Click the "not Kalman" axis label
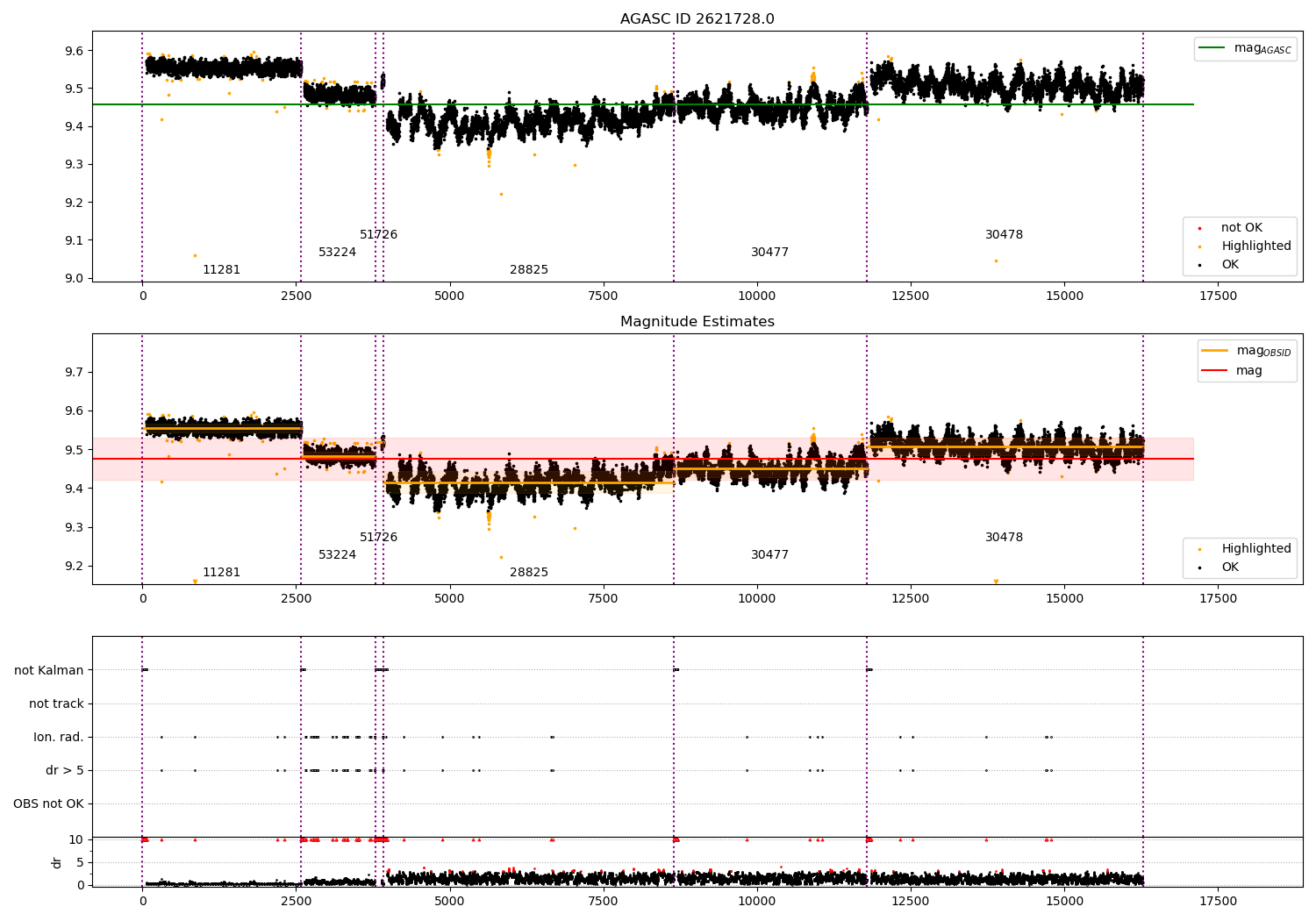This screenshot has height=921, width=1316. point(49,671)
